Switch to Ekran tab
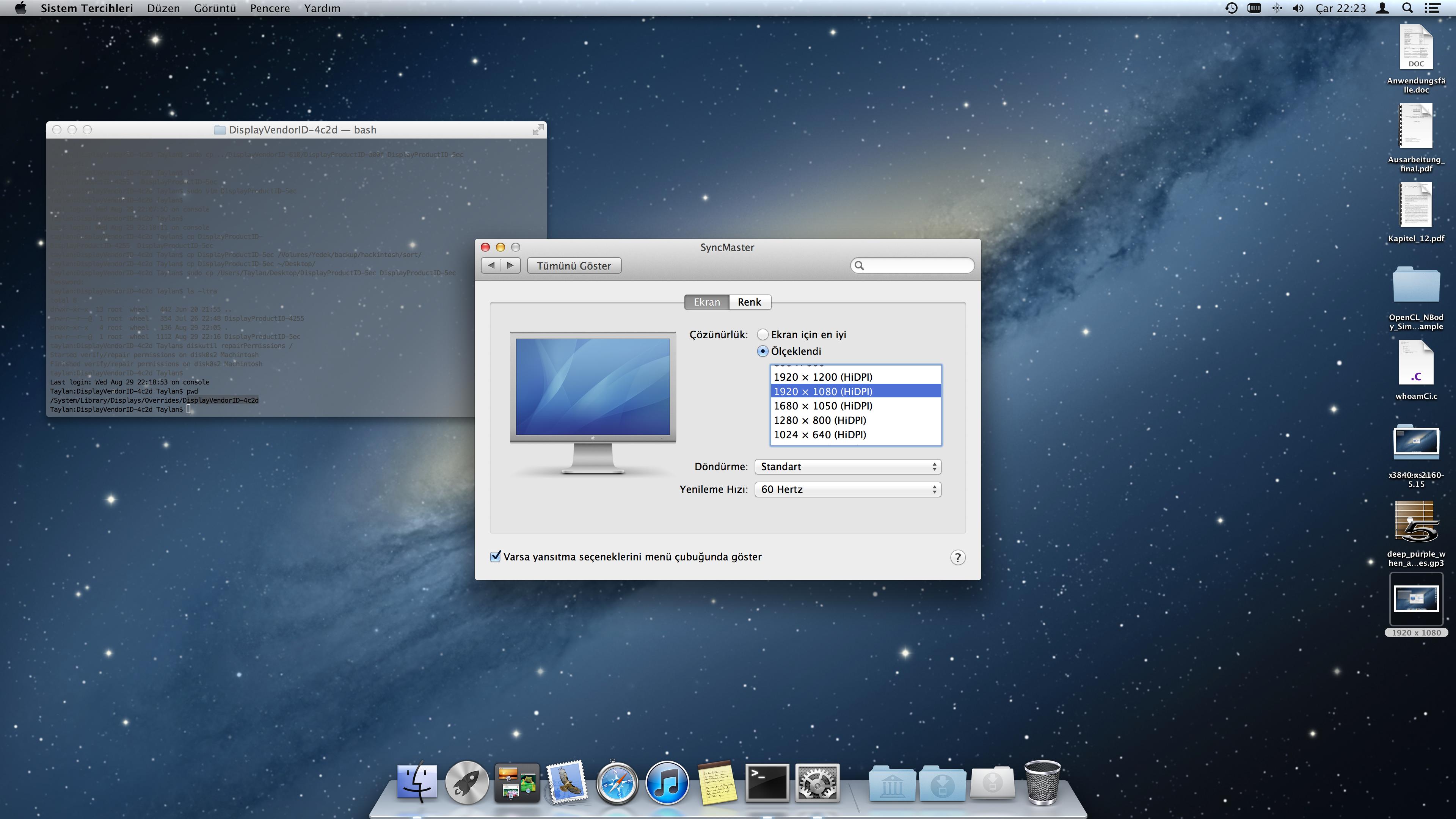 (x=706, y=302)
